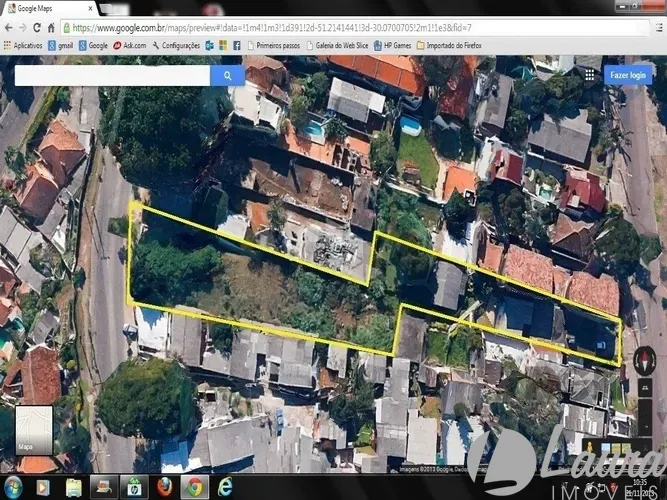Click the taskbar app icon before HP
The image size is (667, 500).
coord(104,488)
